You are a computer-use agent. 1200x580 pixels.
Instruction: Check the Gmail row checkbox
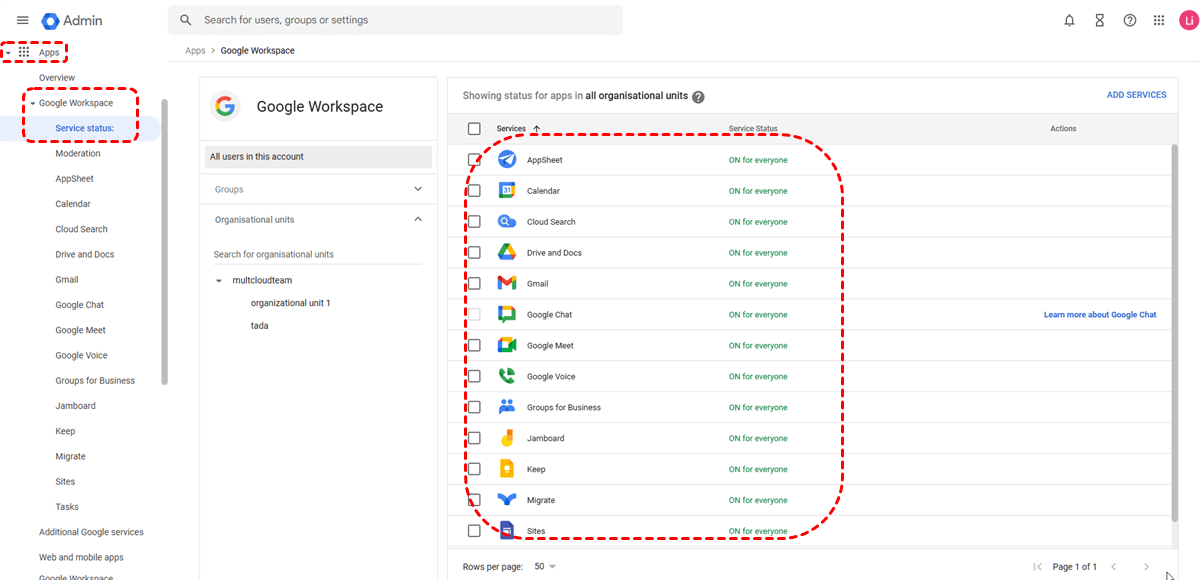coord(474,284)
